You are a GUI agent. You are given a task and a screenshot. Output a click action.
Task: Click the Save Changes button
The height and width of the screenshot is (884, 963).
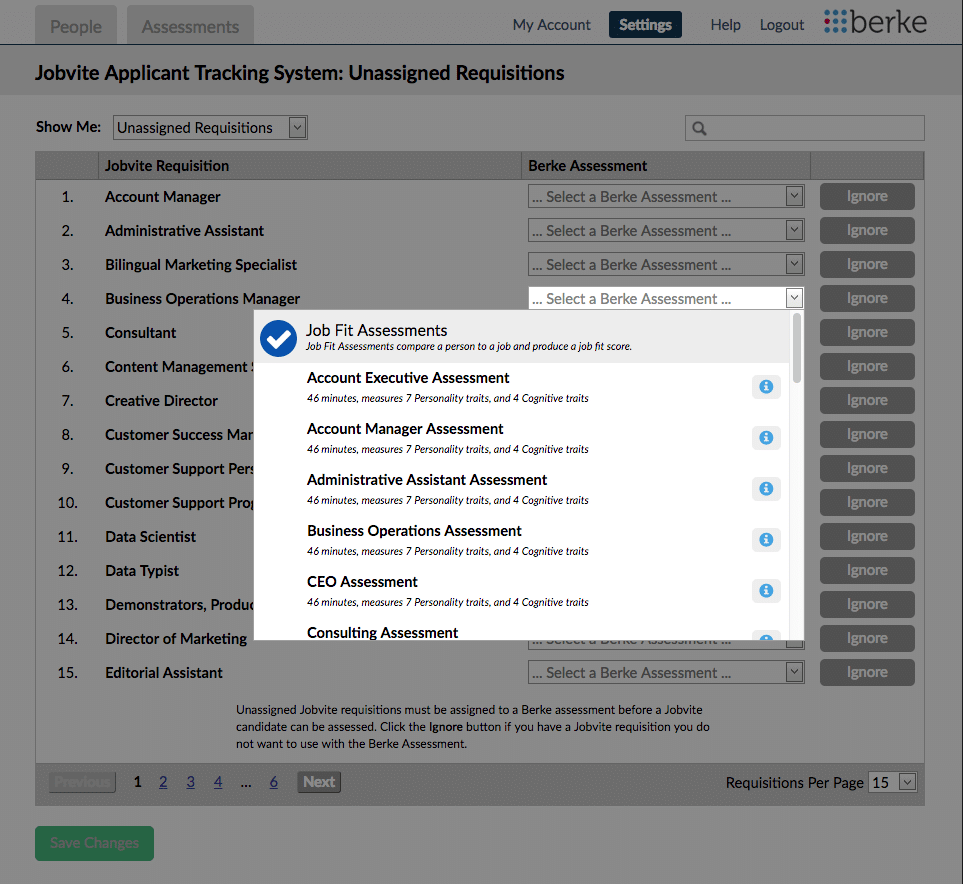(93, 843)
